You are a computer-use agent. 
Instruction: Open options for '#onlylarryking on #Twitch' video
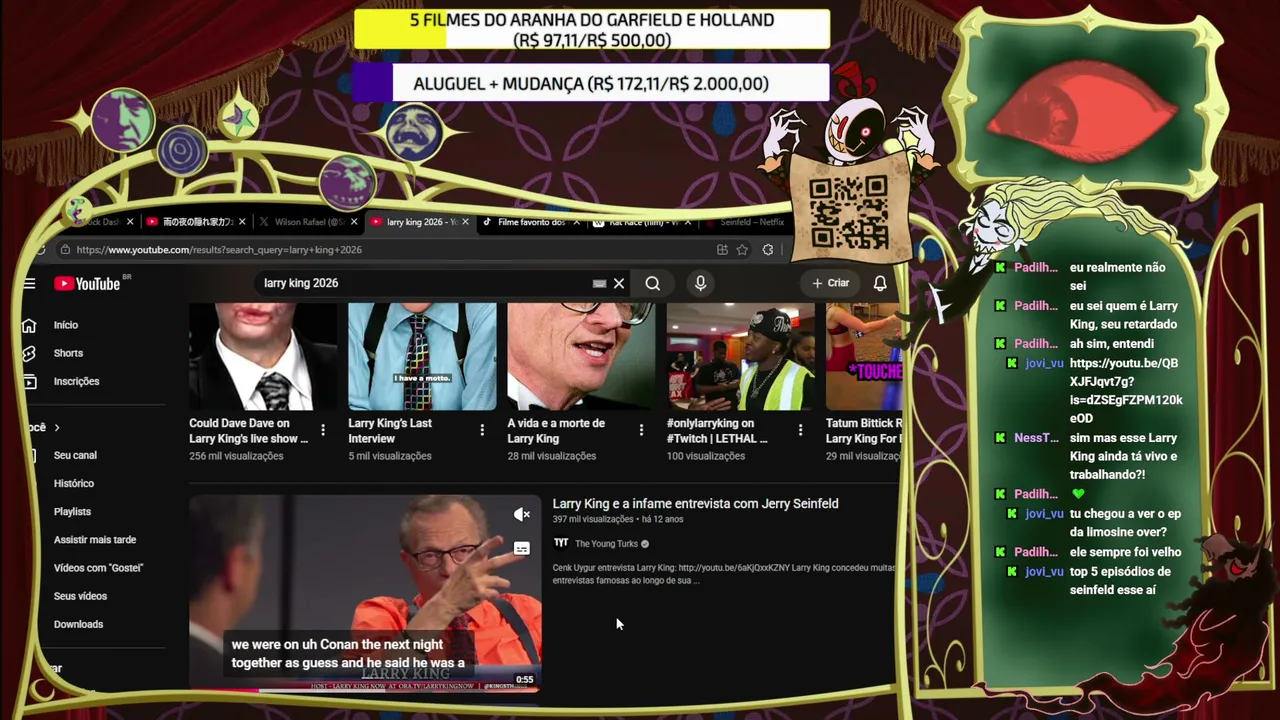click(800, 430)
